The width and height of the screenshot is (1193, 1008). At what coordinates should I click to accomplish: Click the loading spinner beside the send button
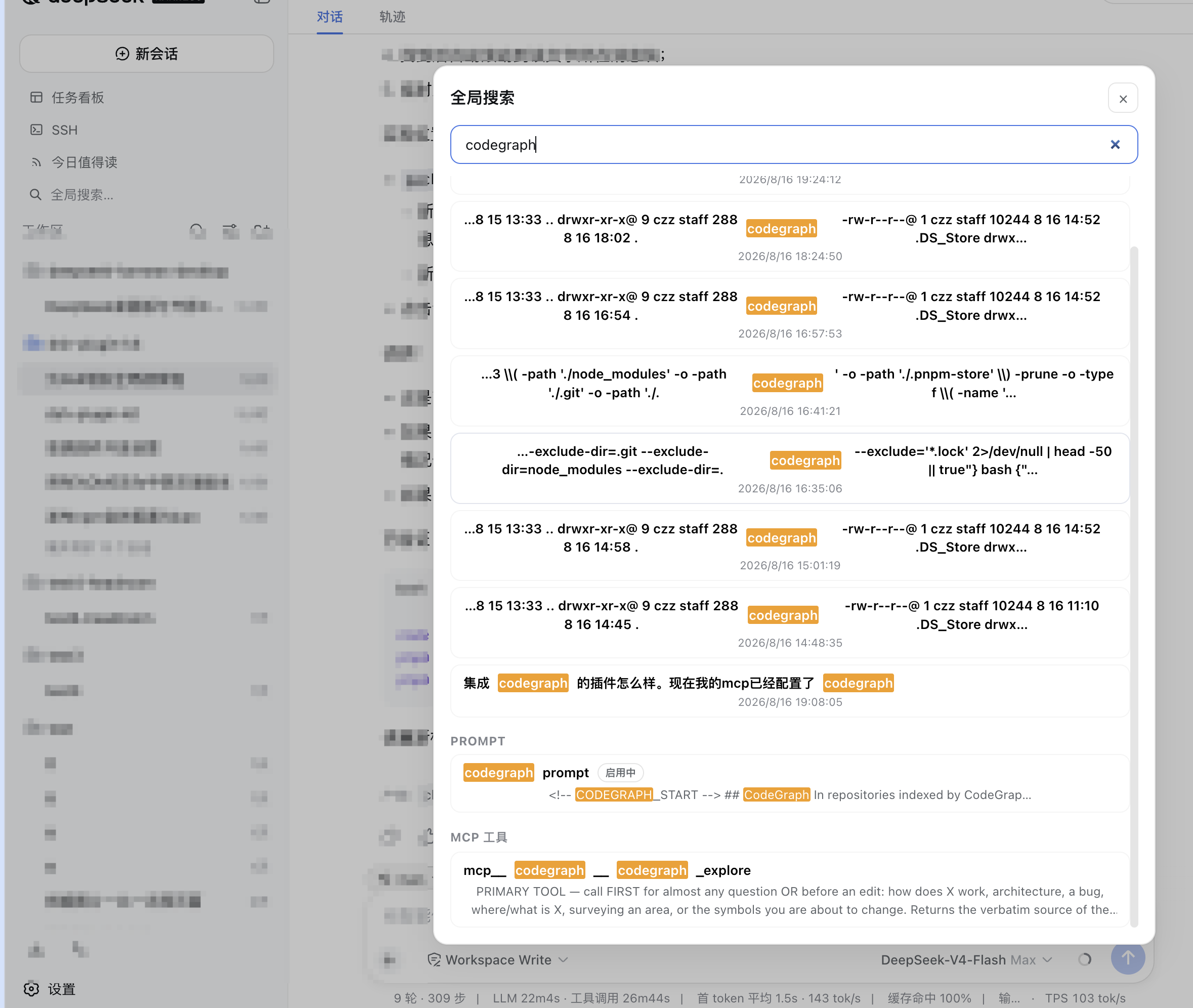(1084, 959)
